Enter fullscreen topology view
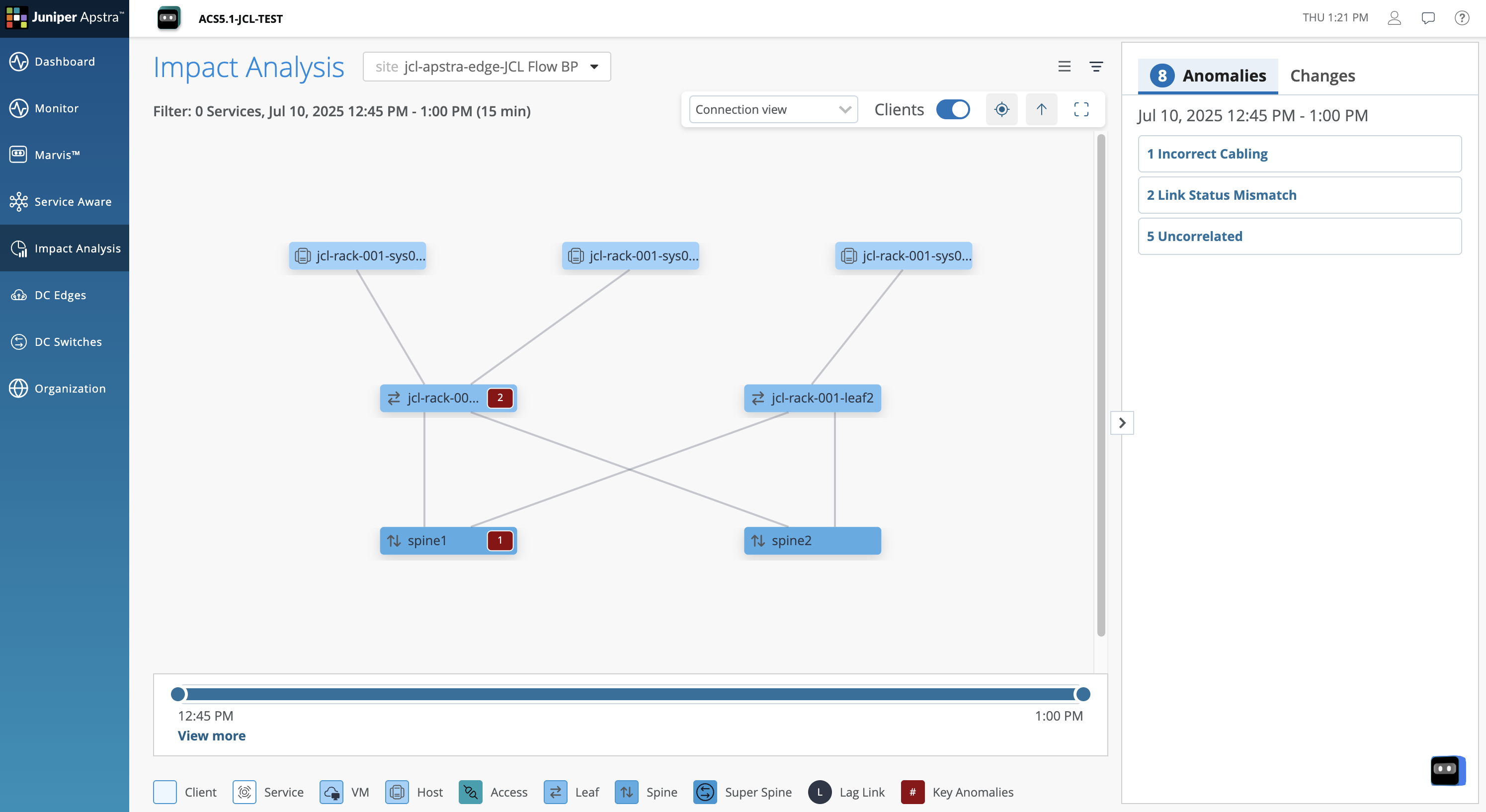The width and height of the screenshot is (1486, 812). point(1081,109)
